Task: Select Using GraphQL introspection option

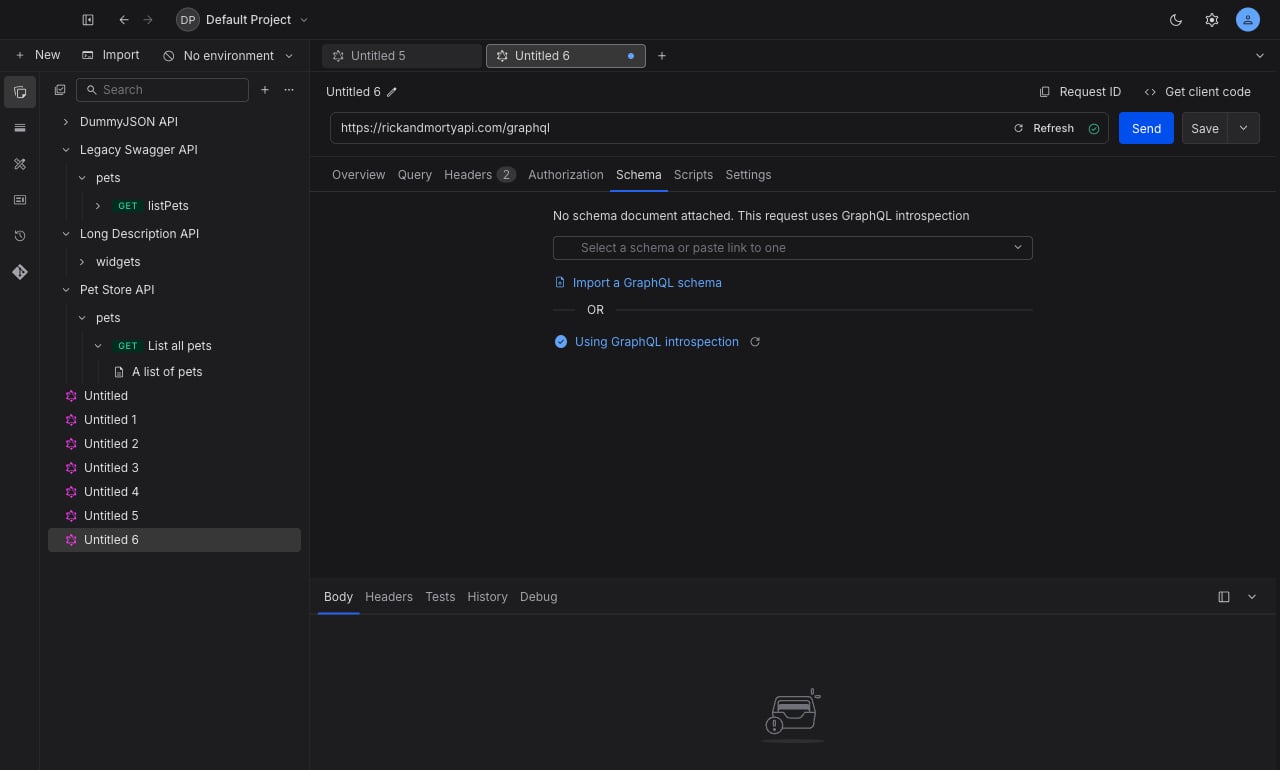Action: pos(647,342)
